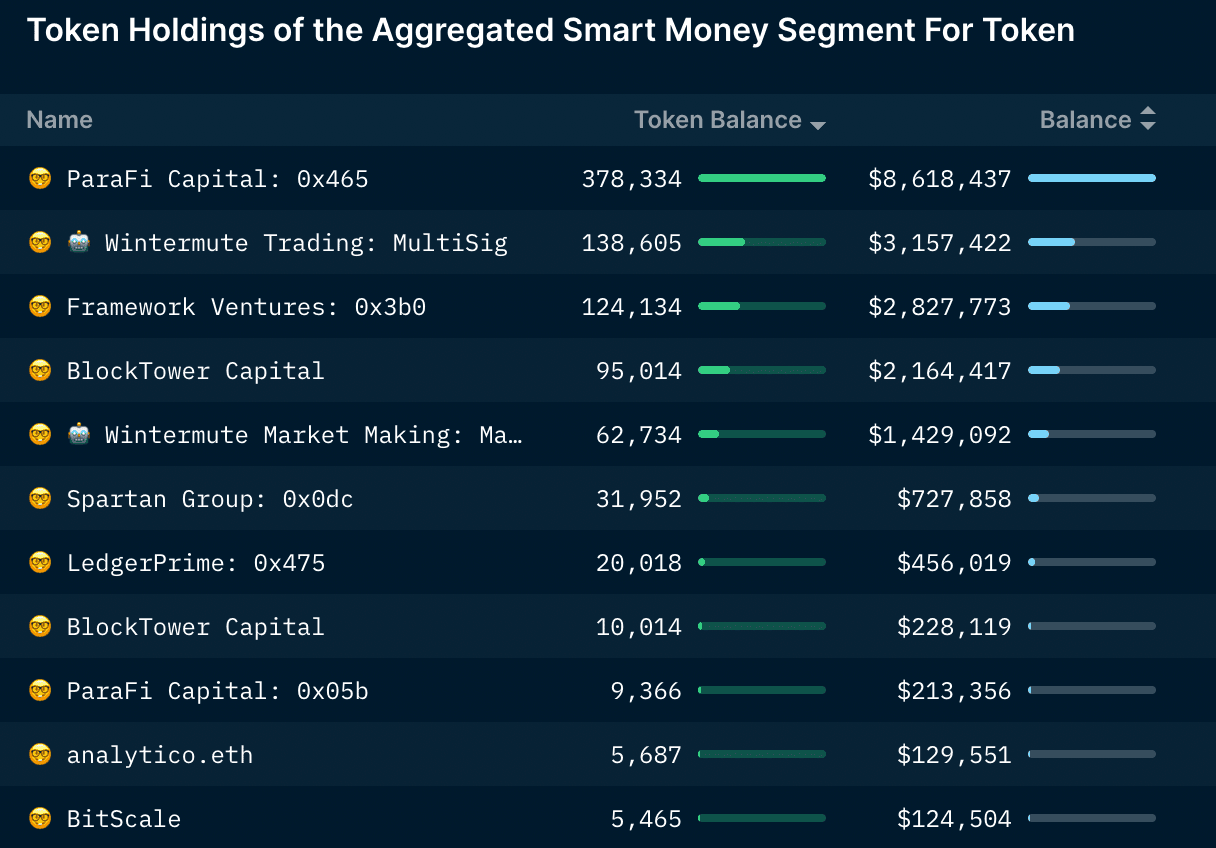
Task: Click the monkey icon beside BlockTower Capital
Action: 40,370
